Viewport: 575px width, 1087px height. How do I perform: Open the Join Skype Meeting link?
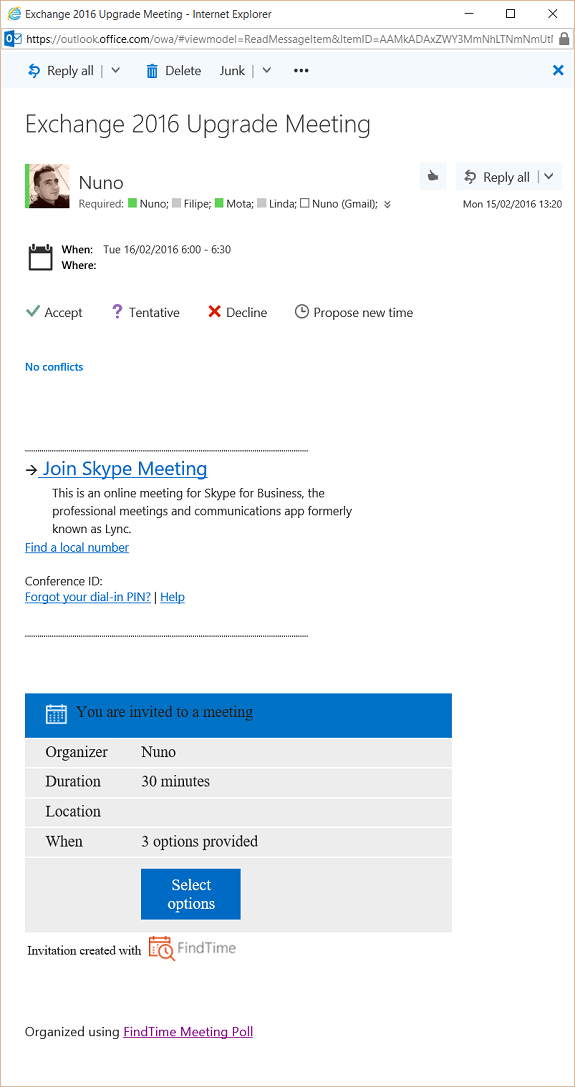coord(123,469)
